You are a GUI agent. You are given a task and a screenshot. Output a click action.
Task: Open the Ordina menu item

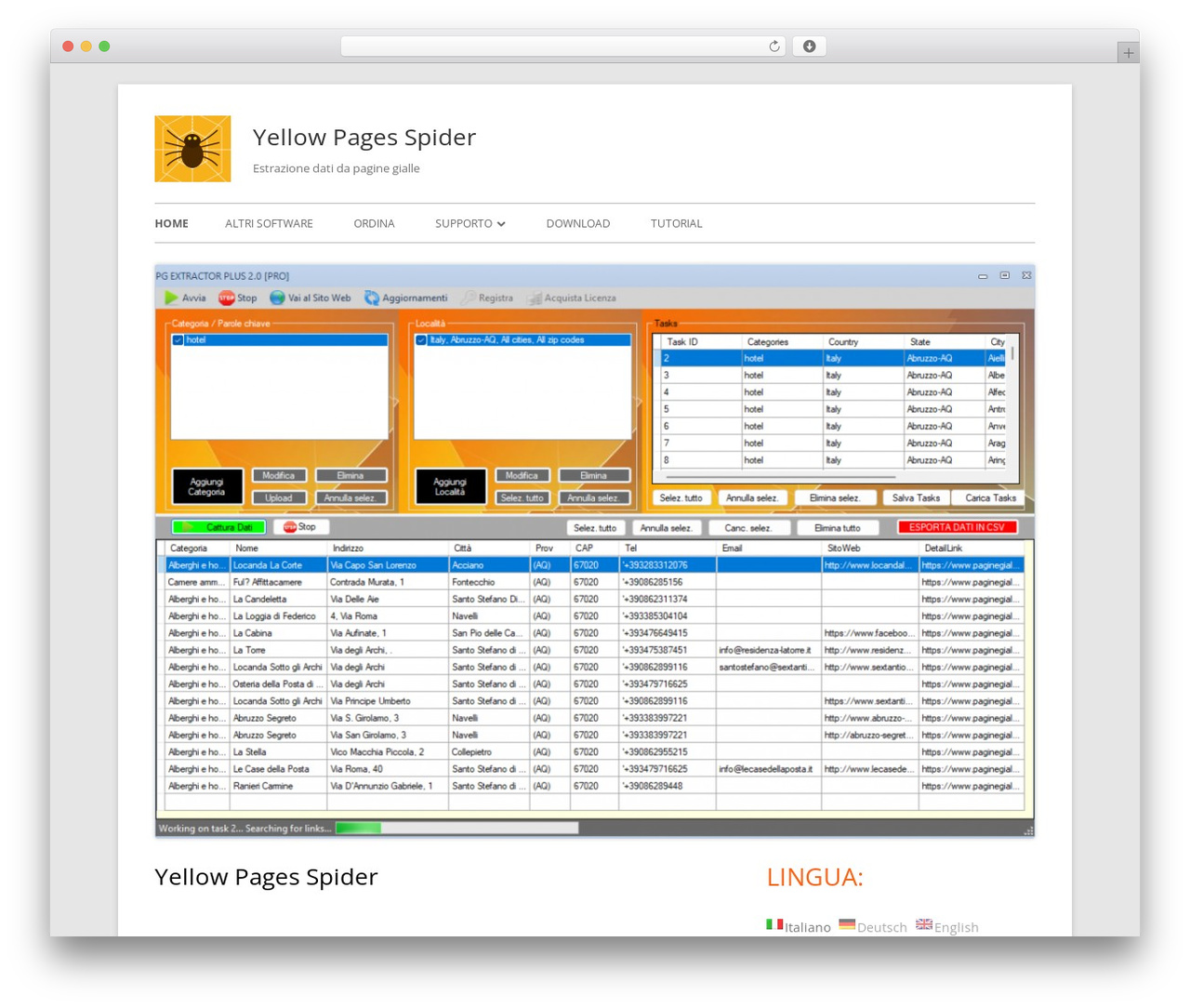point(374,223)
